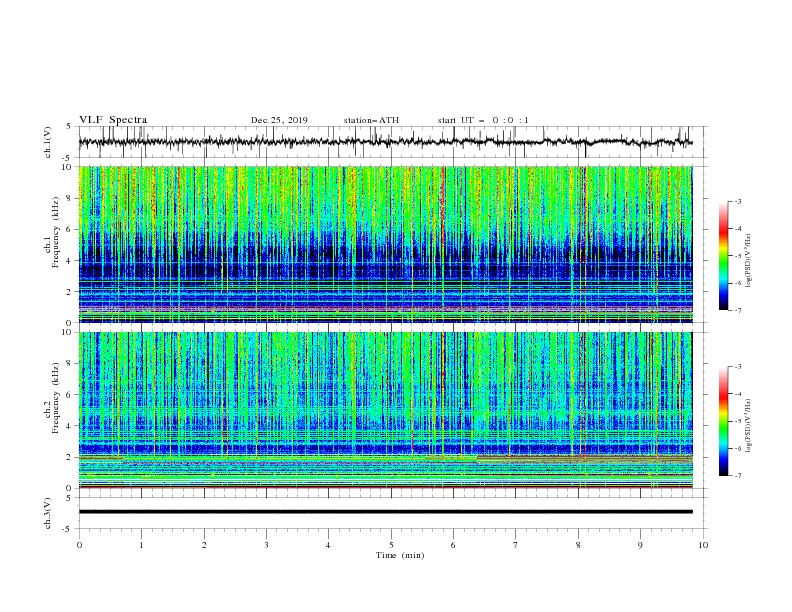792x612 pixels.
Task: Click the "Time (min)" axis label
Action: 400,555
